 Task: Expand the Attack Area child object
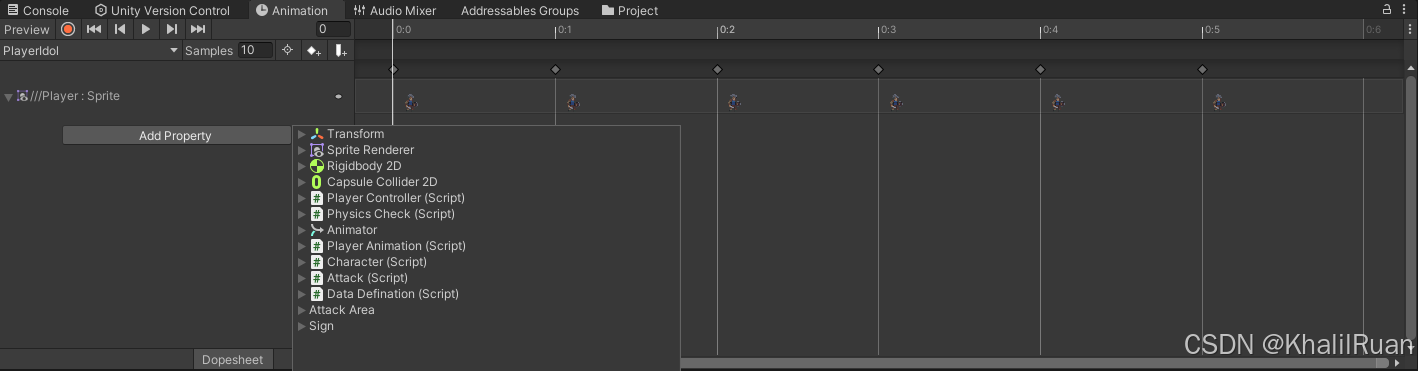[302, 310]
